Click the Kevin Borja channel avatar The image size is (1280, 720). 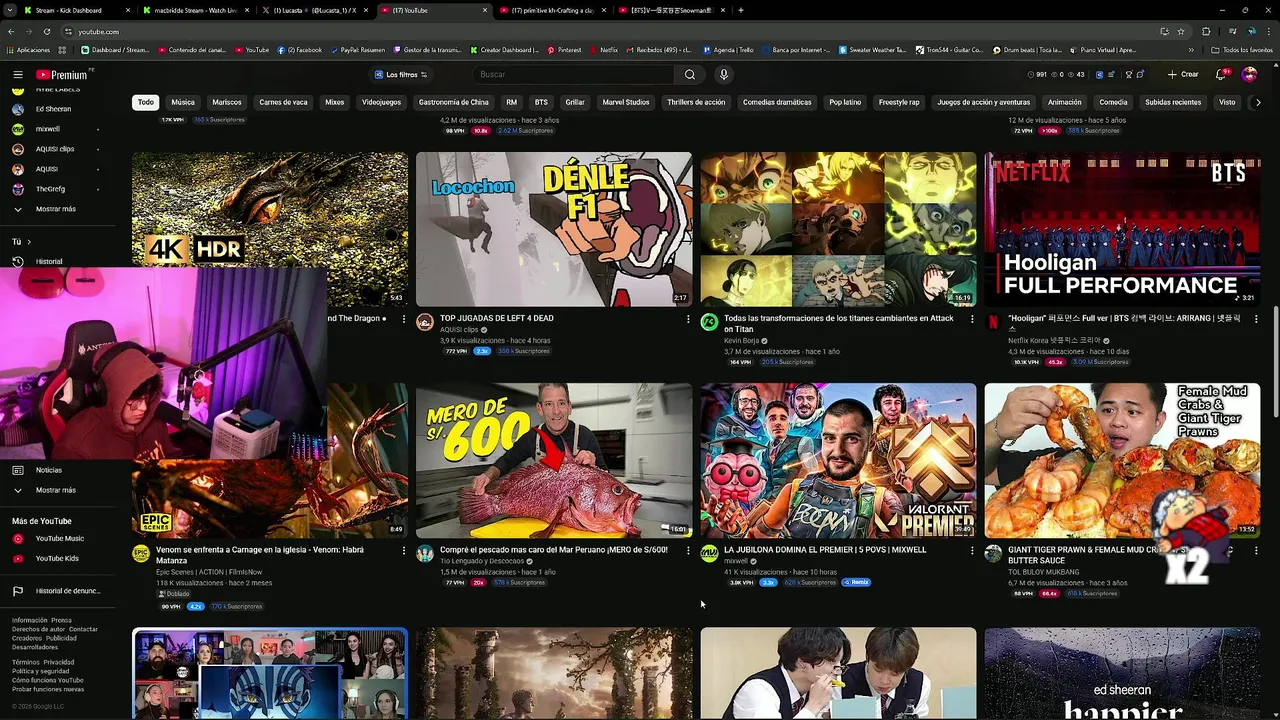[x=709, y=322]
